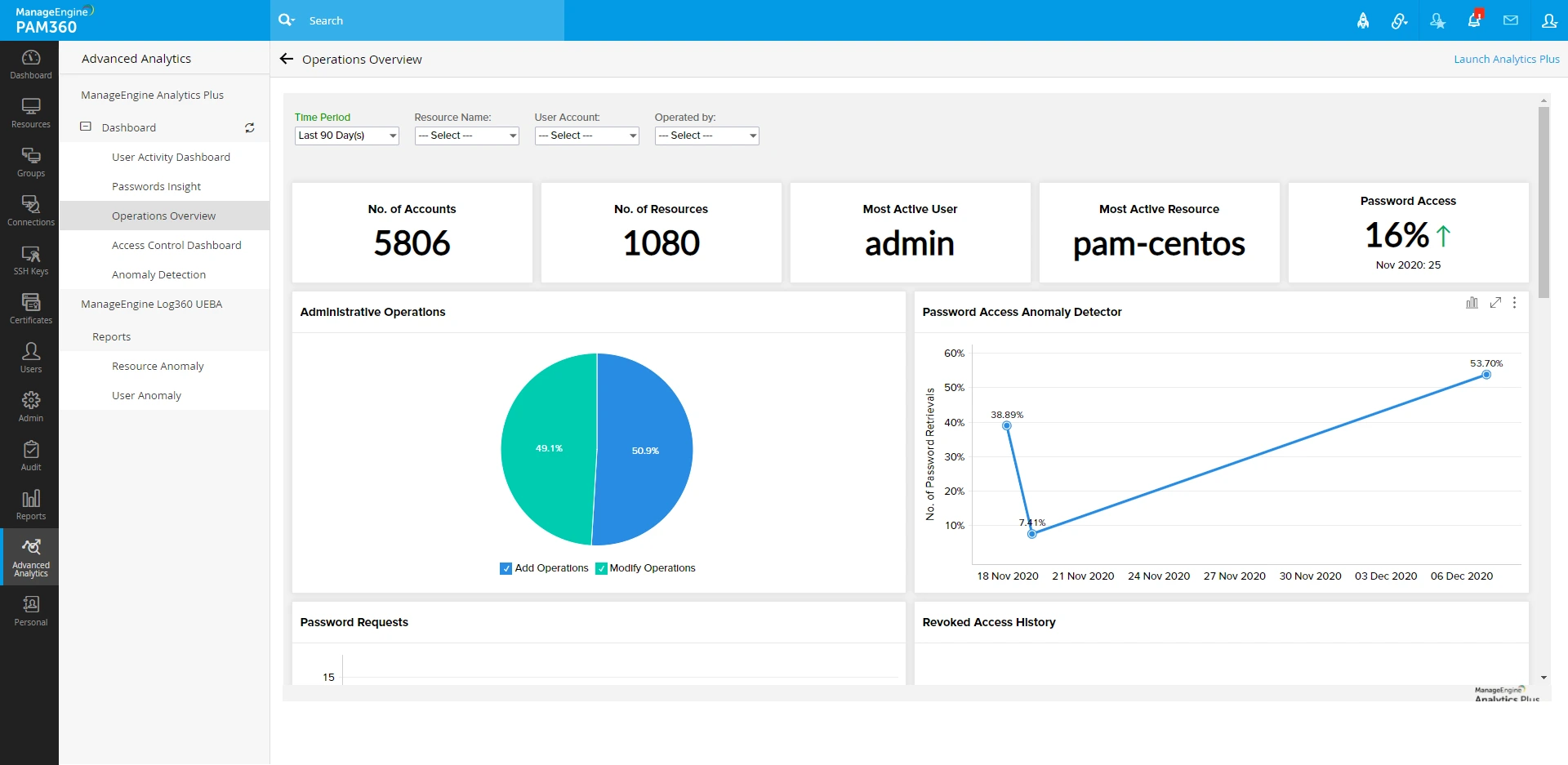Open the mail icon in the top bar
The height and width of the screenshot is (765, 1568).
[1510, 20]
